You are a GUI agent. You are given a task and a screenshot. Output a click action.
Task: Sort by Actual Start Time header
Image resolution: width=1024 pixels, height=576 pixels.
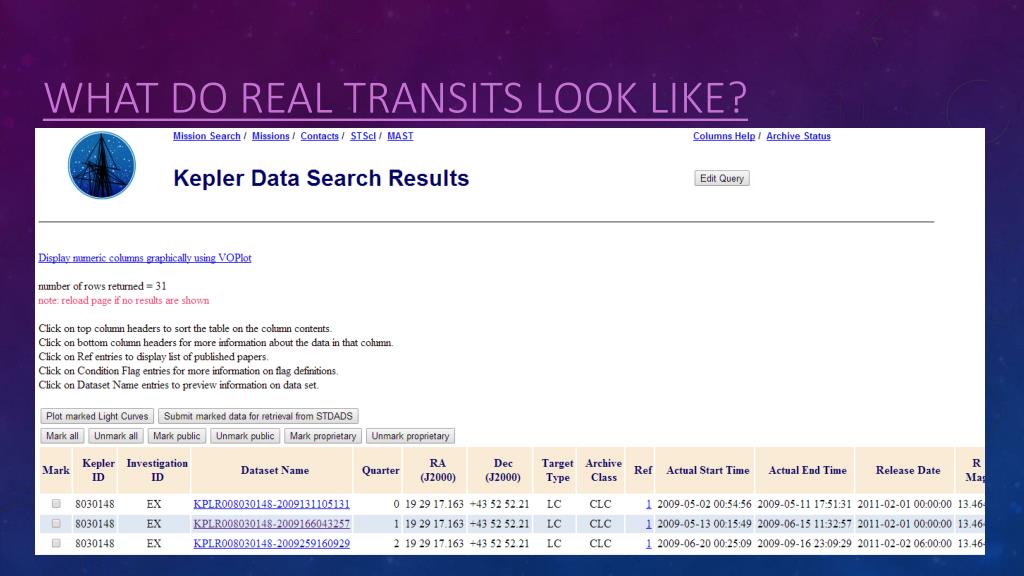pyautogui.click(x=707, y=470)
